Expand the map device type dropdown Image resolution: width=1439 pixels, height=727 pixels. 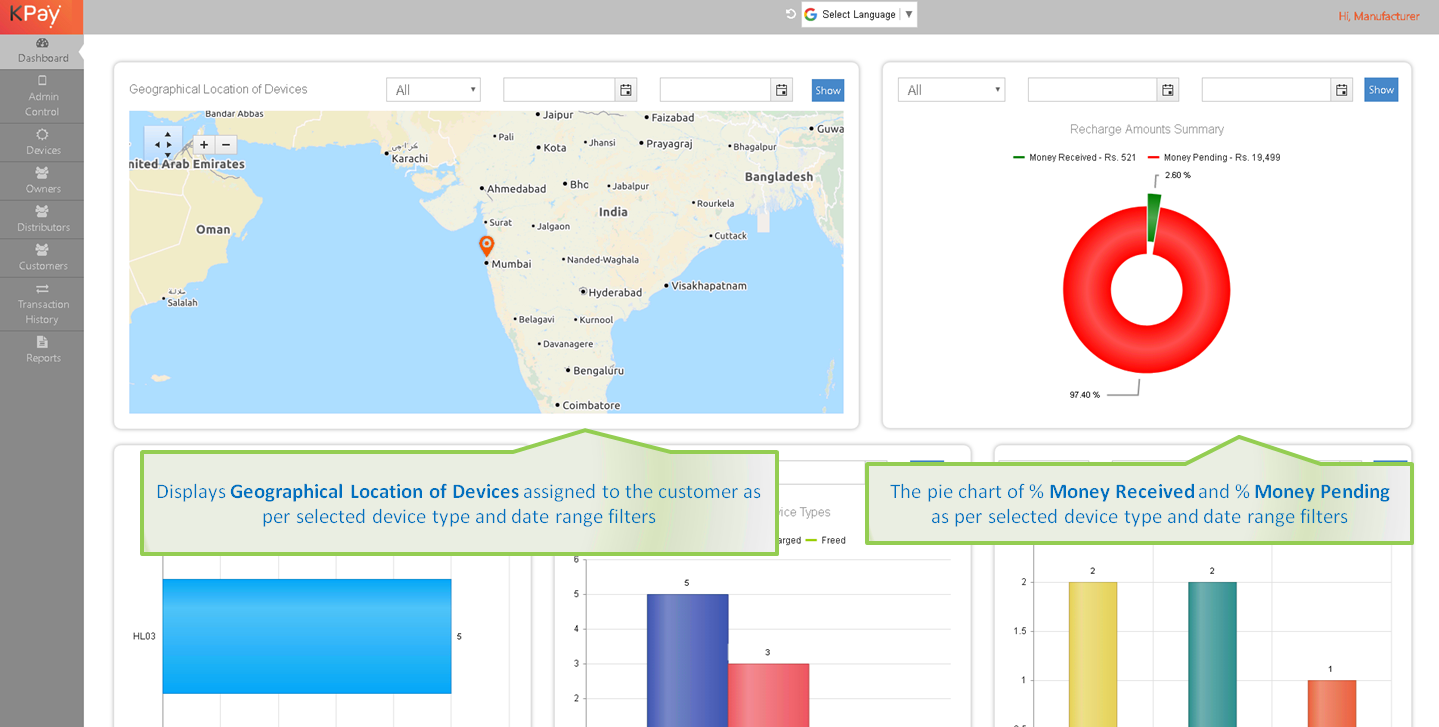(x=433, y=90)
